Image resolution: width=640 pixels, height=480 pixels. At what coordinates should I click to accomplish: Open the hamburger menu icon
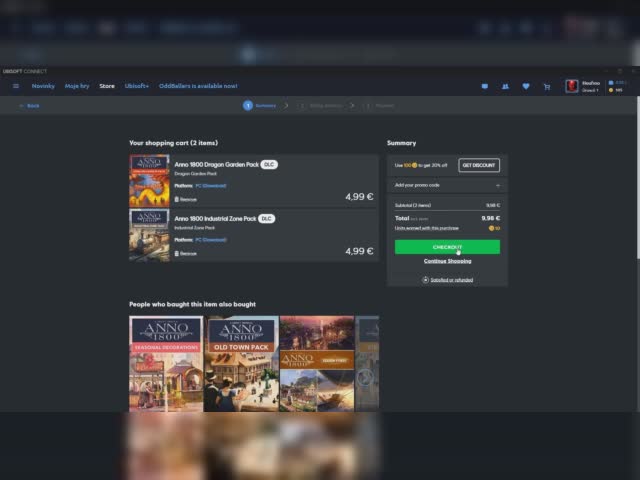[x=16, y=86]
